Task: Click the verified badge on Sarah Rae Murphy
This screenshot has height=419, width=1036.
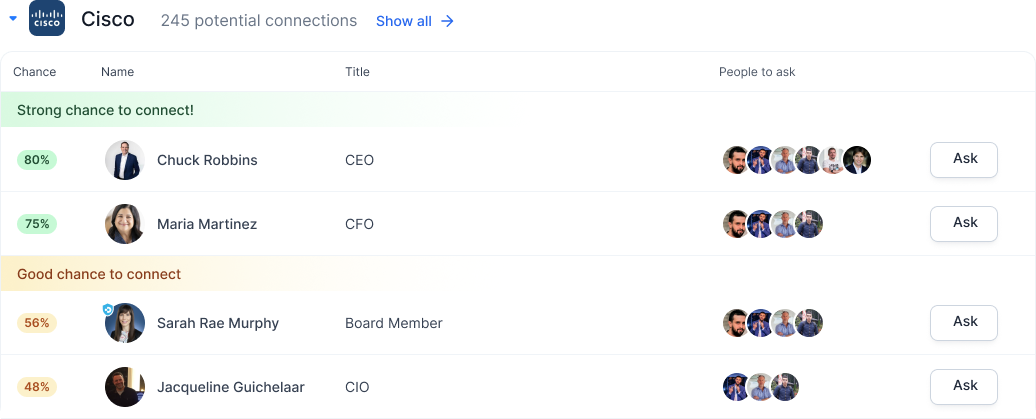Action: (108, 310)
